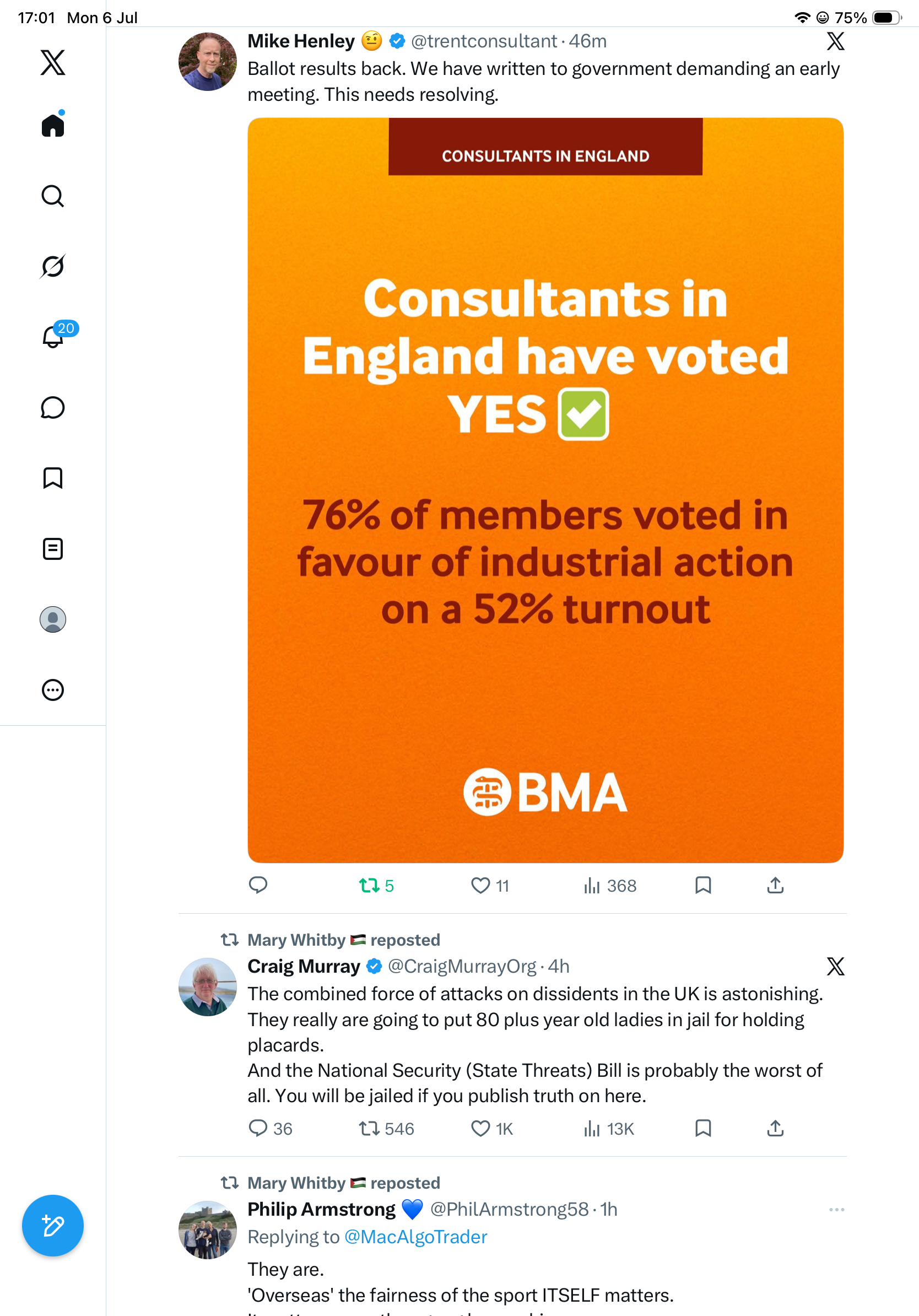Open the Search icon in sidebar
Viewport: 919px width, 1316px height.
tap(53, 196)
